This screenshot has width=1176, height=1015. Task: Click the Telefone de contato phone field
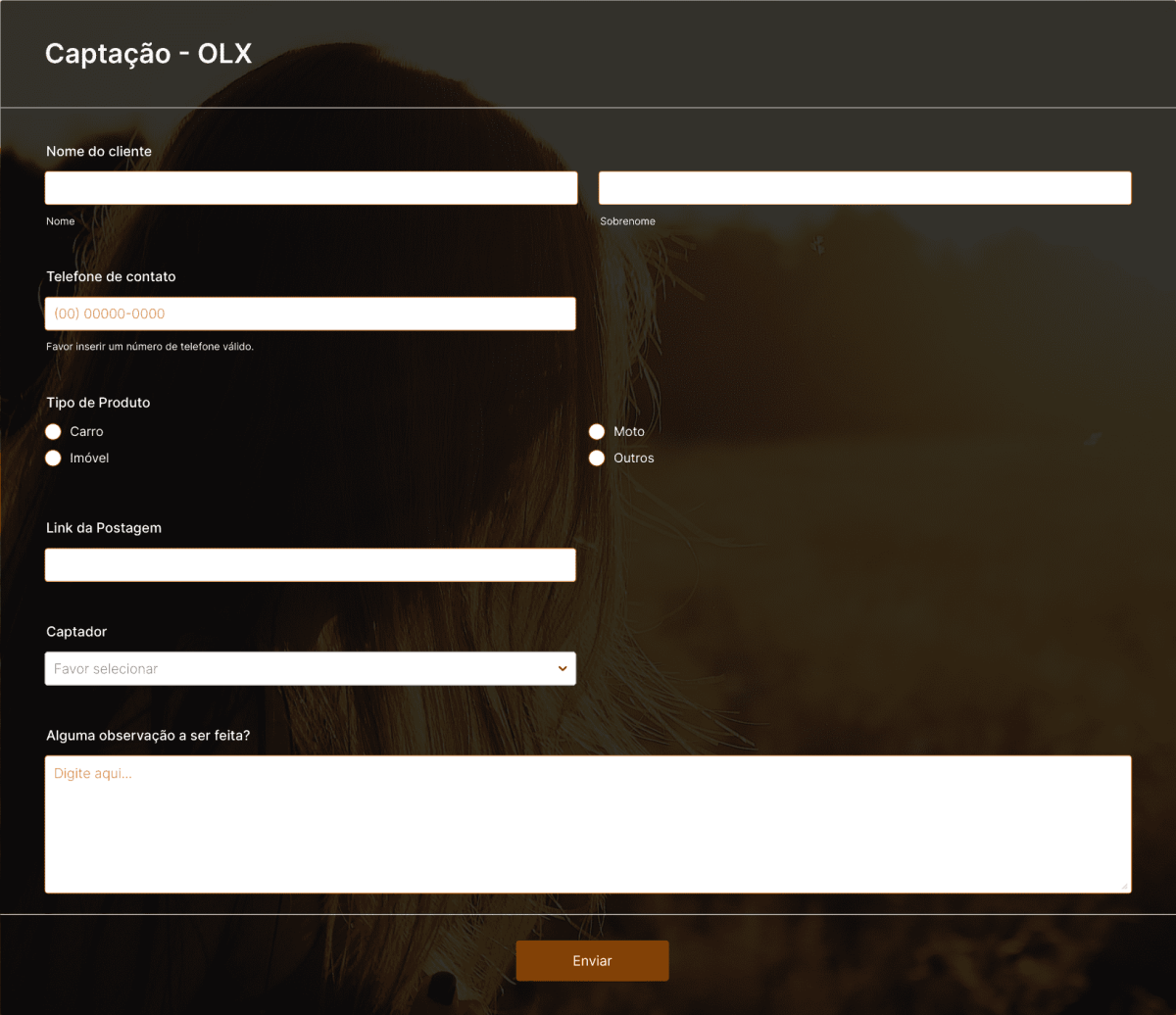click(x=311, y=313)
